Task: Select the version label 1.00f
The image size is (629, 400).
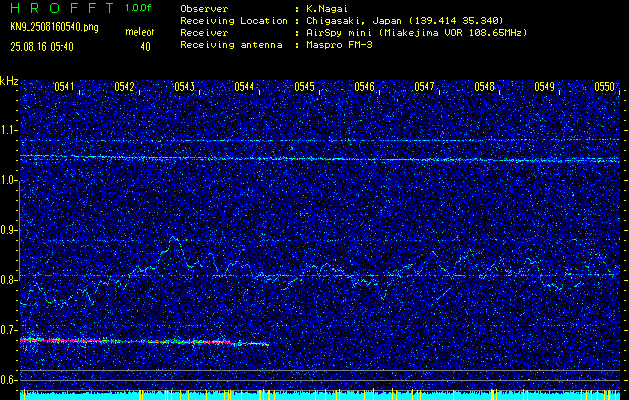Action: tap(138, 8)
